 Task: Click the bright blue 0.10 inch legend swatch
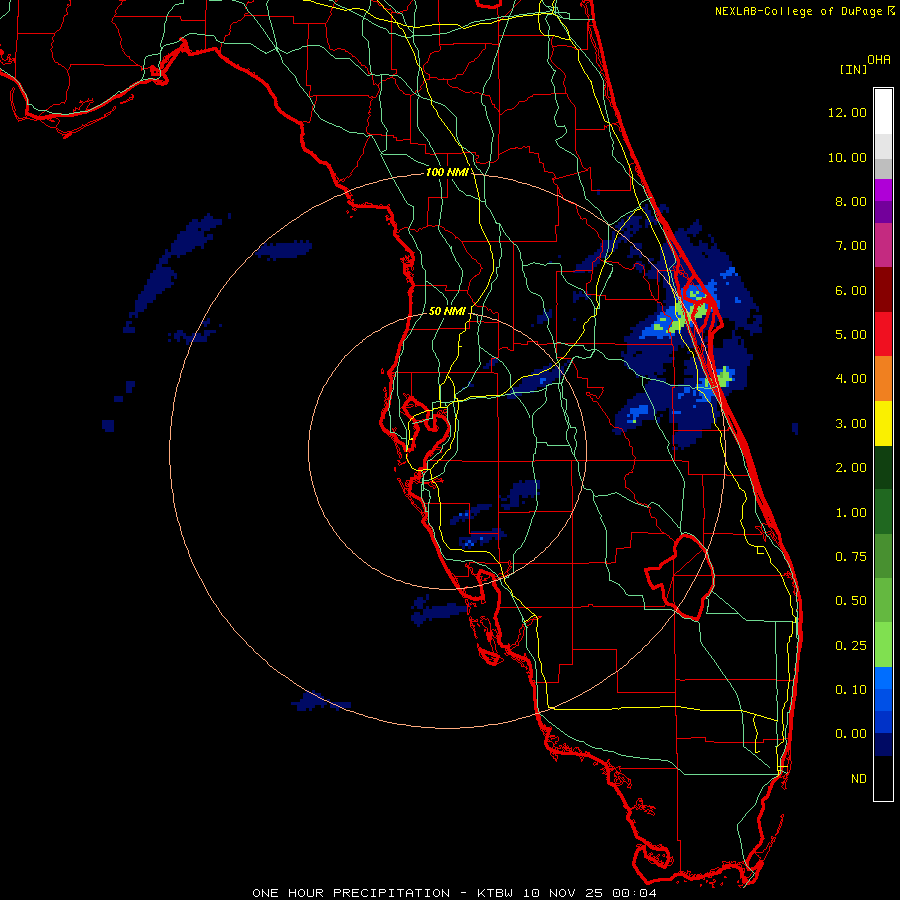pyautogui.click(x=883, y=678)
